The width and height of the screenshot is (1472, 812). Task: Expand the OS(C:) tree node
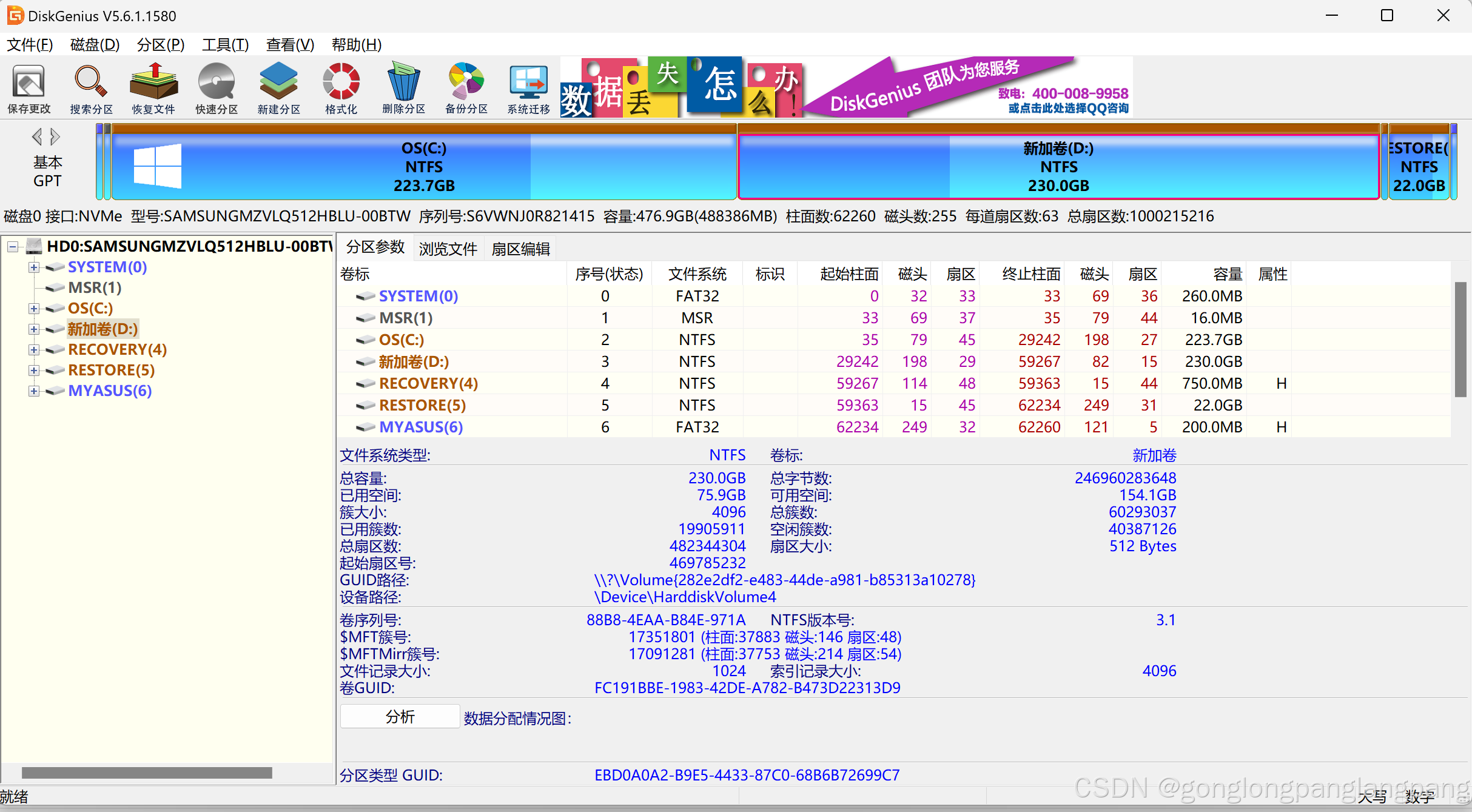34,309
